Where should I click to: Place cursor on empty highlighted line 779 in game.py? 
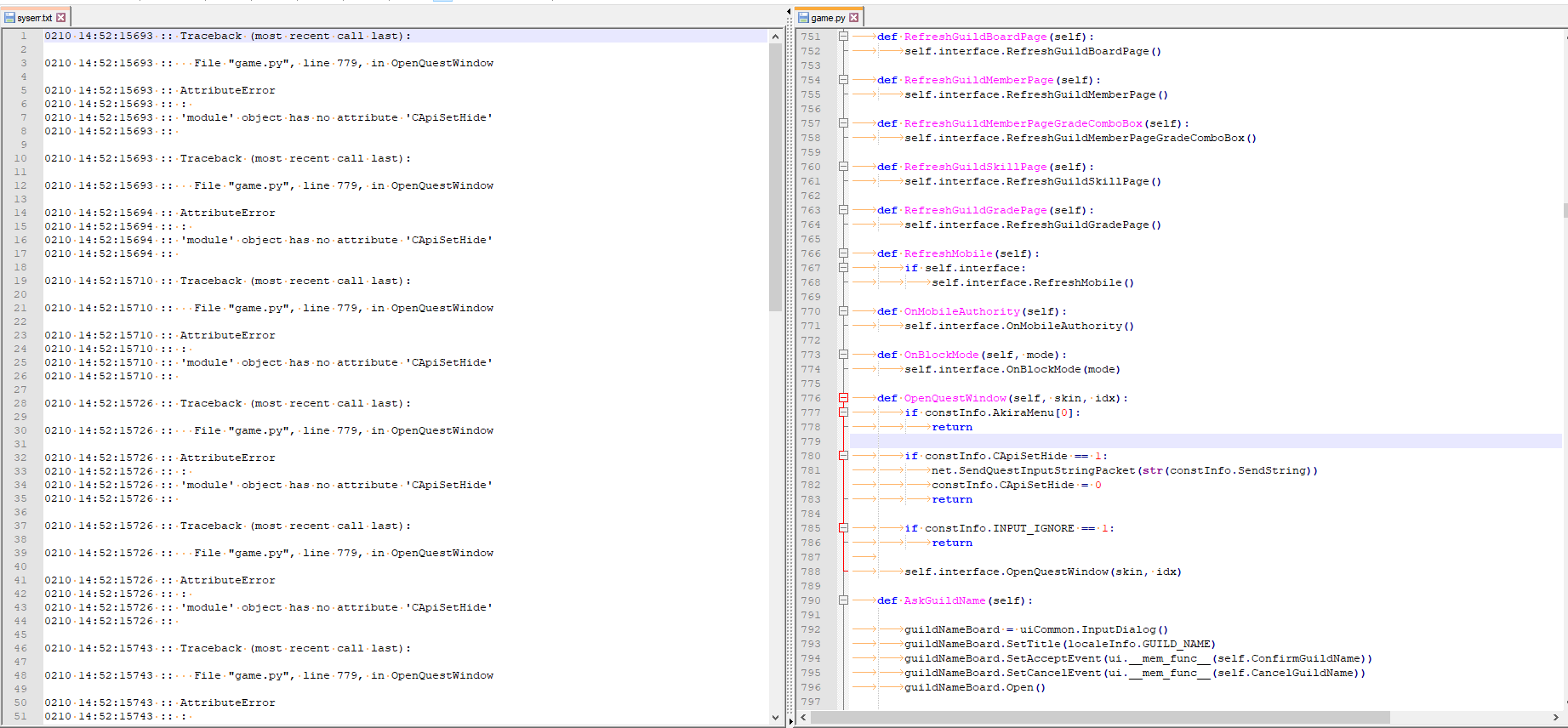pos(1206,441)
